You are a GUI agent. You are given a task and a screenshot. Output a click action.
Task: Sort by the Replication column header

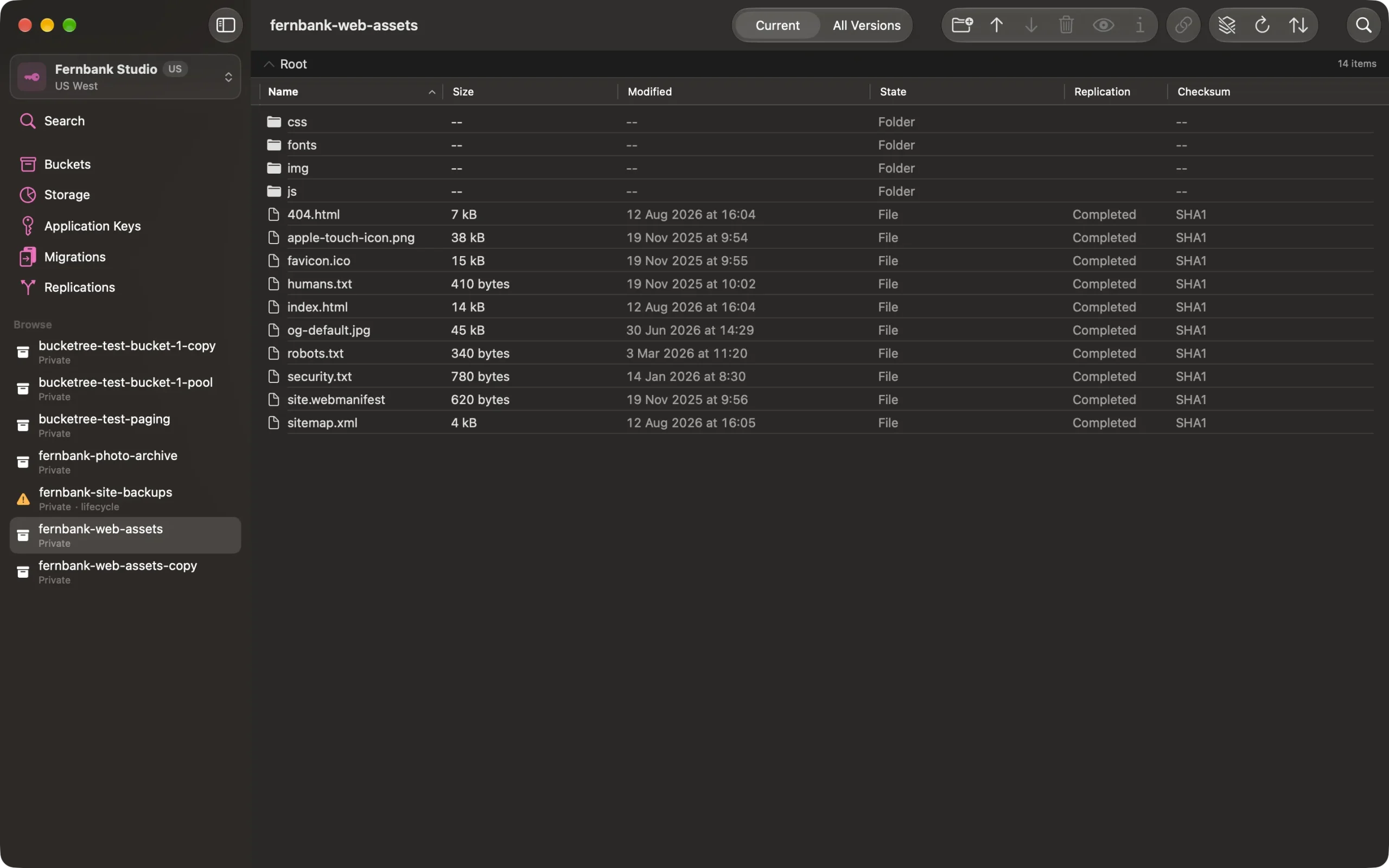click(1116, 92)
